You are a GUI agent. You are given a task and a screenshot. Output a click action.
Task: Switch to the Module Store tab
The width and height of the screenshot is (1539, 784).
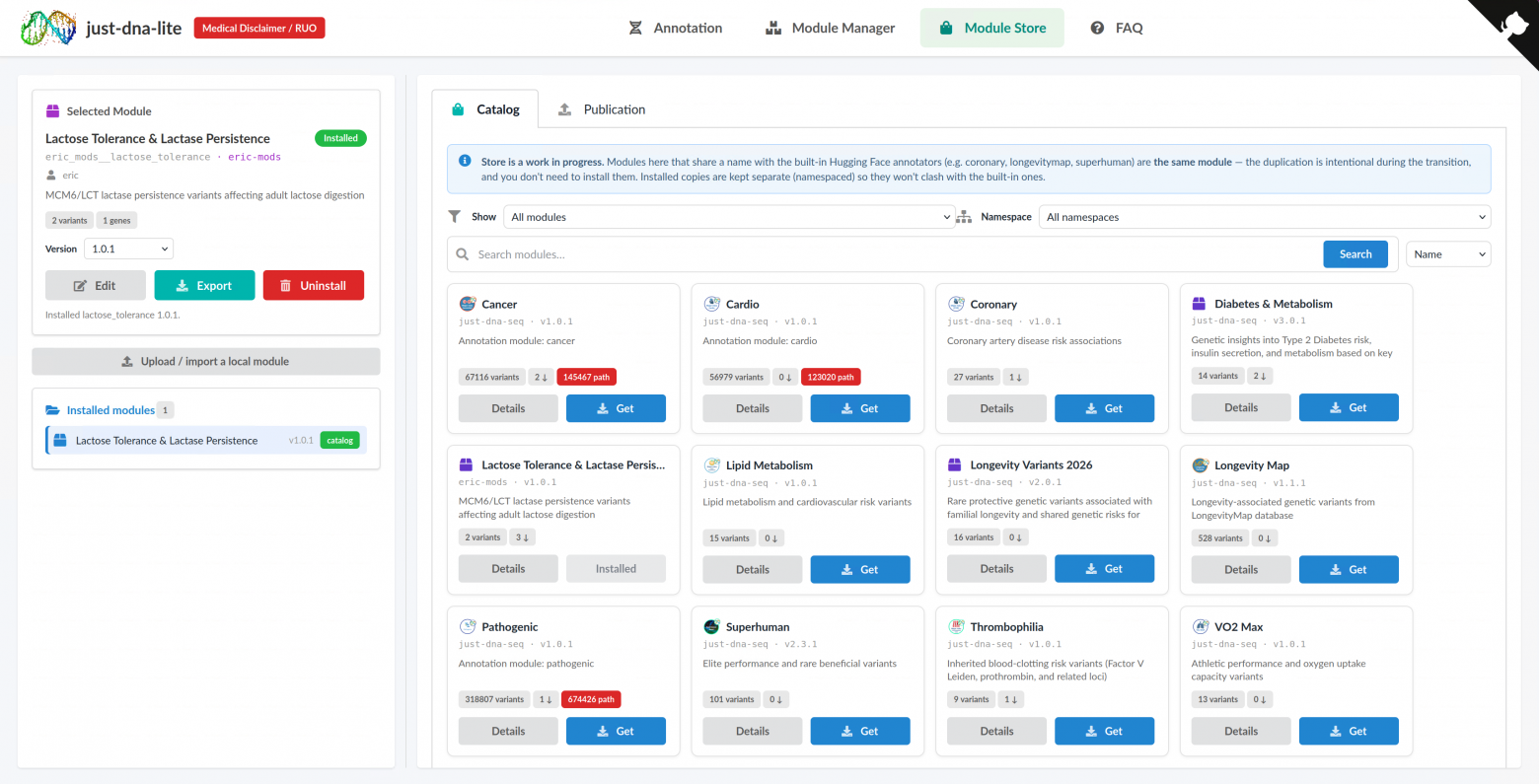(992, 28)
